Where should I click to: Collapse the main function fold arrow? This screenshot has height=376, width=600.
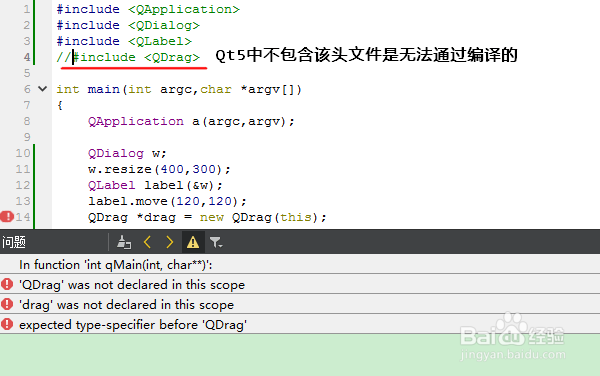coord(42,89)
